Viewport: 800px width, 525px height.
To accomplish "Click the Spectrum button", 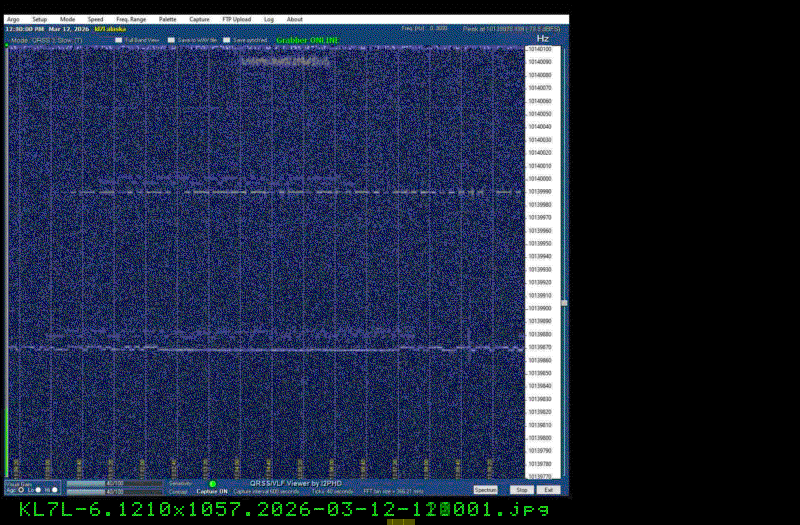I will (485, 490).
